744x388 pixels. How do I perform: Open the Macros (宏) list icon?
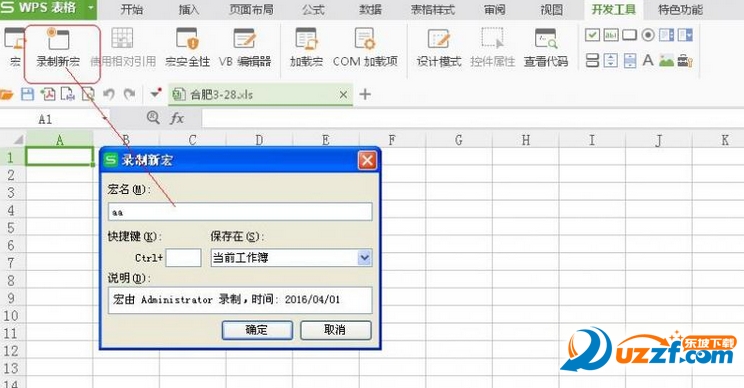[x=15, y=46]
